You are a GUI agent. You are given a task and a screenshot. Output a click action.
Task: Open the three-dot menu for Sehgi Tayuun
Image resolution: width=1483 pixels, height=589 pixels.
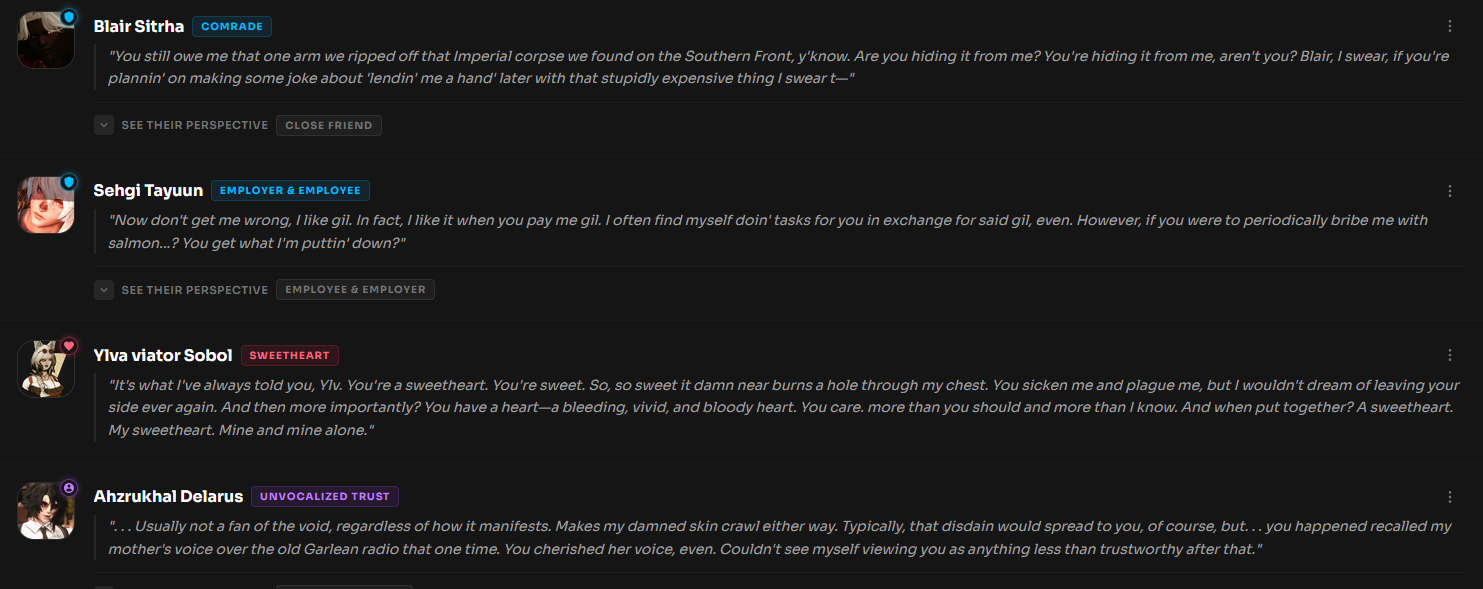click(1450, 191)
